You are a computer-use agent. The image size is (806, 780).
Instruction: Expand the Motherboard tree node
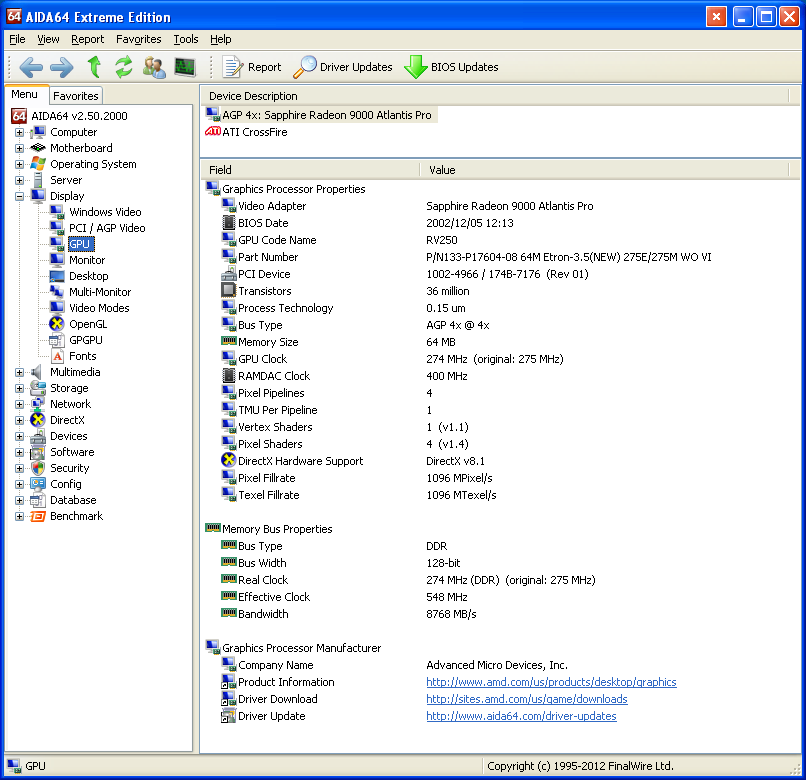pyautogui.click(x=19, y=149)
